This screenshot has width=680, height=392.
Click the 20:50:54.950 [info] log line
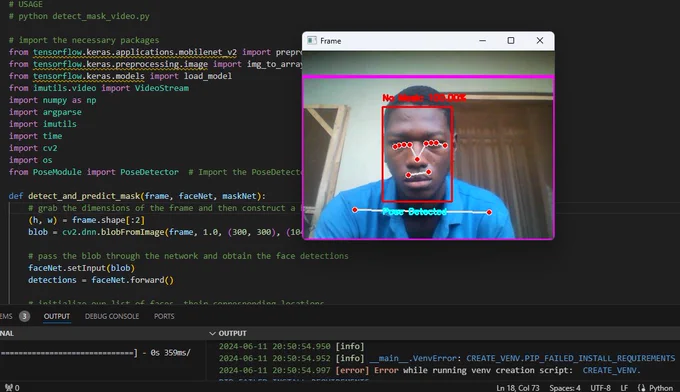pyautogui.click(x=291, y=346)
